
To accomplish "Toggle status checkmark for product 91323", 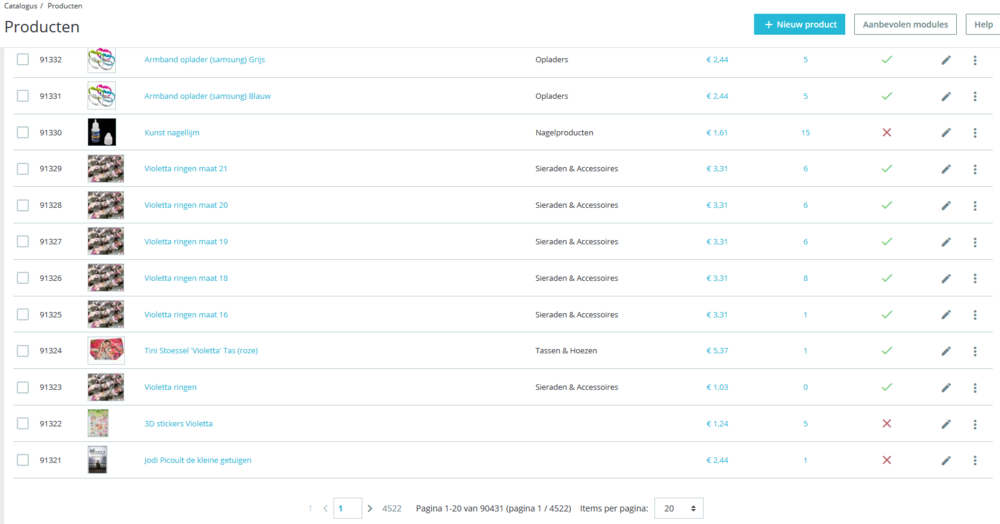I will point(886,387).
